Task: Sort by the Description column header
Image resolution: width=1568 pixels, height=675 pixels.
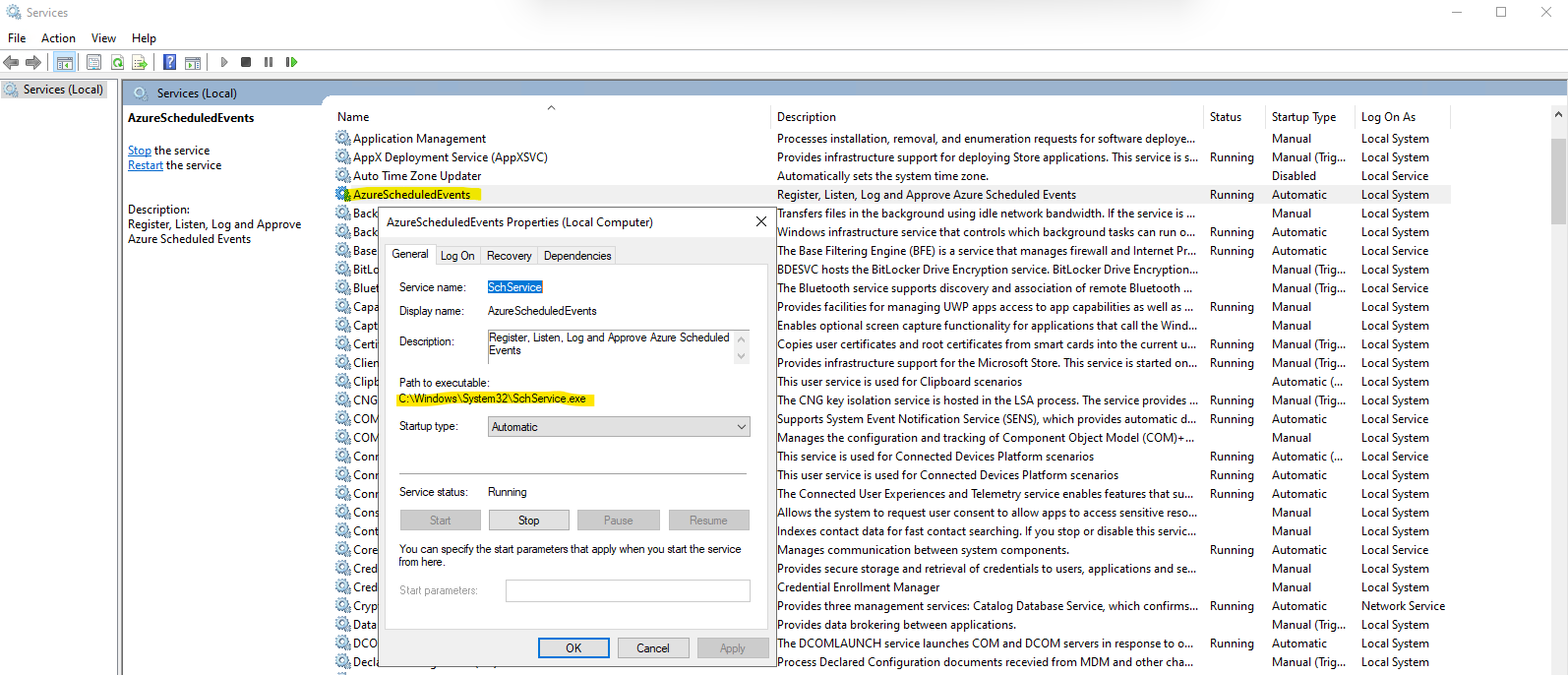Action: (988, 117)
